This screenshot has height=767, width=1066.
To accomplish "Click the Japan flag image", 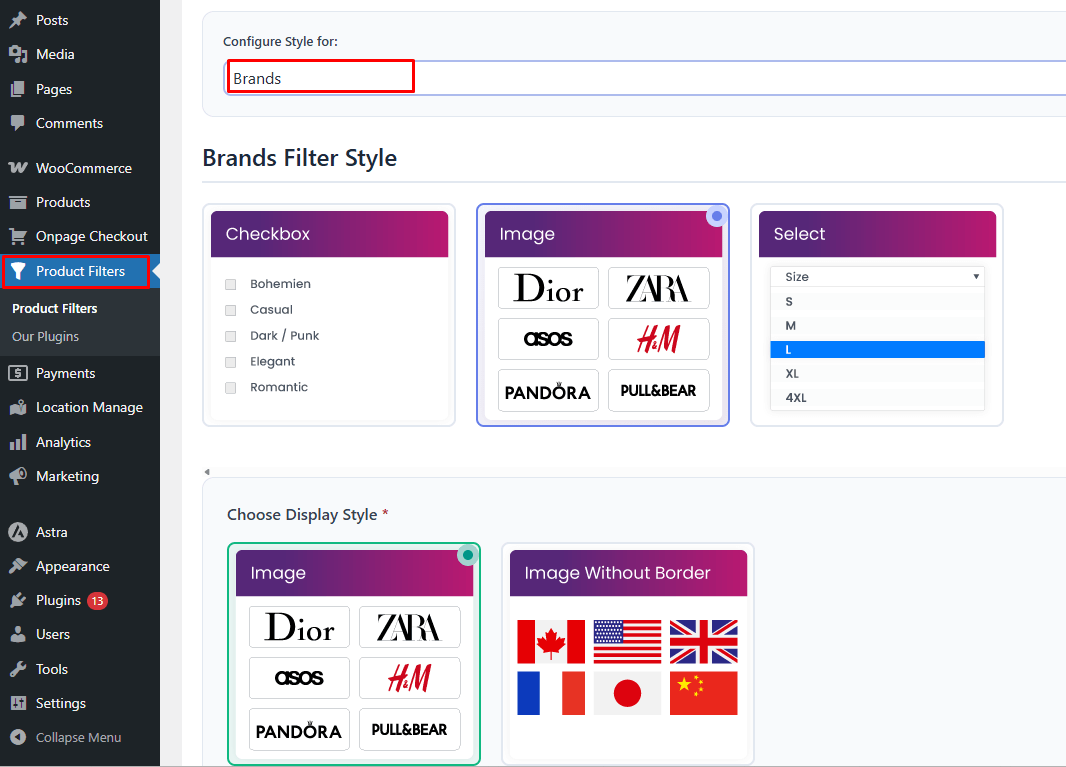I will coord(627,694).
